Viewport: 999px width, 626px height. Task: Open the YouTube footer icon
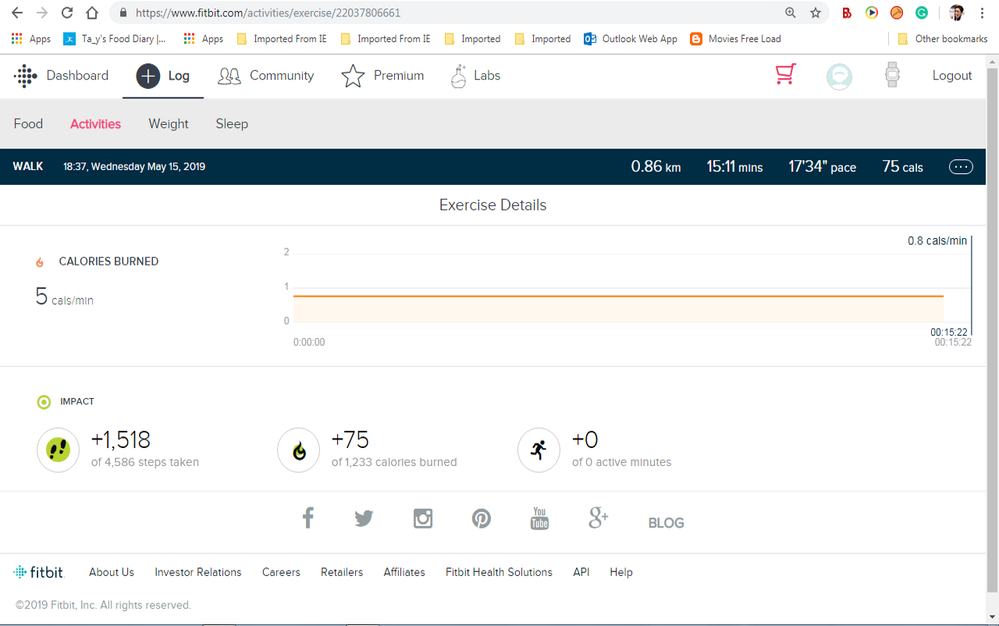point(540,518)
